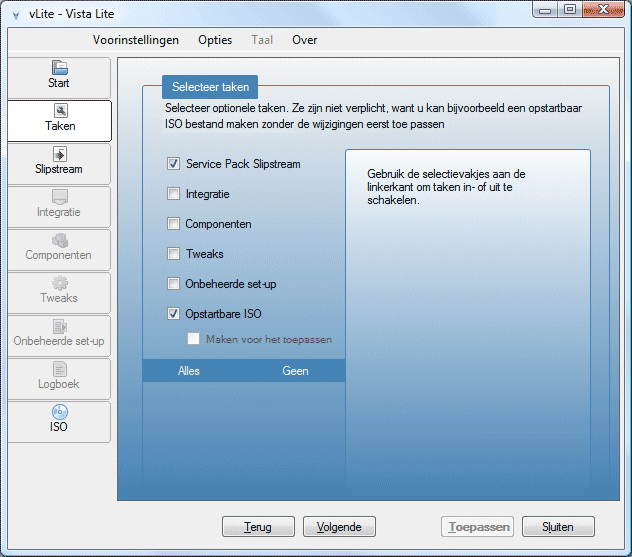This screenshot has width=632, height=557.
Task: Click the Integratie sidebar icon
Action: 60,197
